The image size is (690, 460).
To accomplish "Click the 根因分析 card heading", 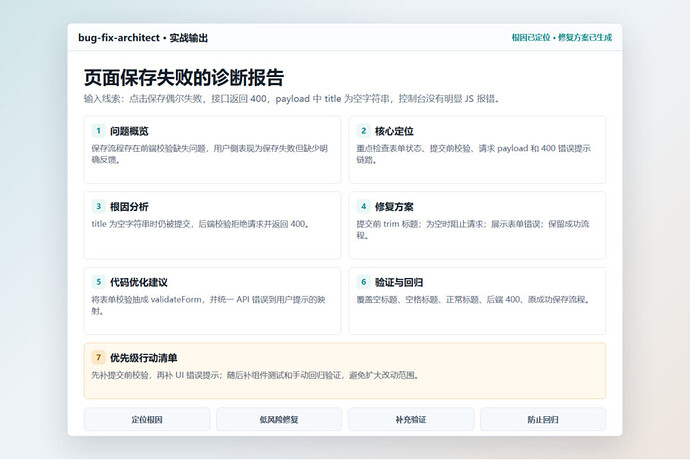I will (x=129, y=207).
